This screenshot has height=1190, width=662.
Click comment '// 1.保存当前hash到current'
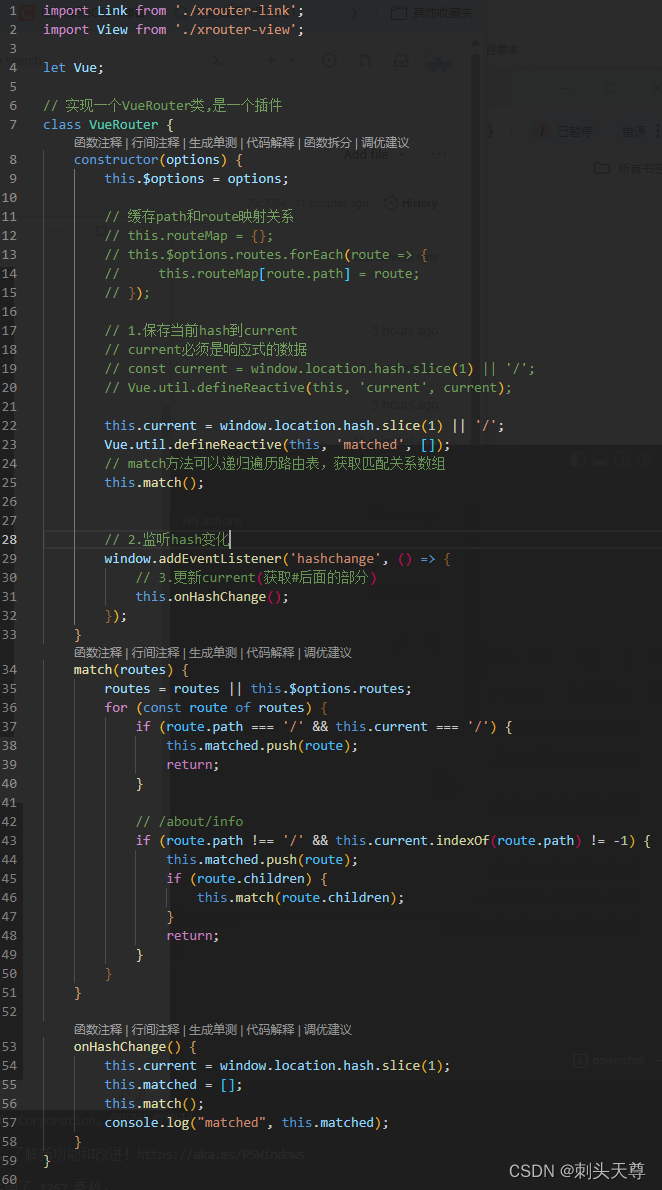(x=201, y=330)
